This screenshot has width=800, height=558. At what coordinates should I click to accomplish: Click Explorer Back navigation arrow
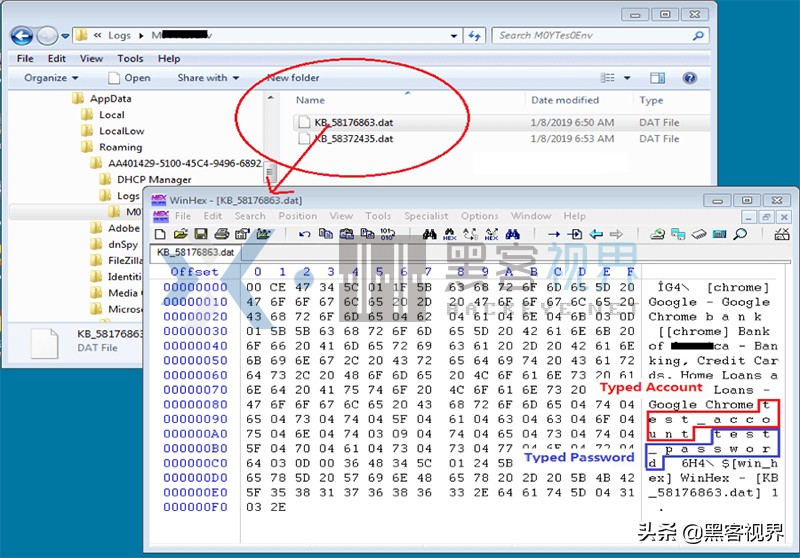tap(22, 36)
